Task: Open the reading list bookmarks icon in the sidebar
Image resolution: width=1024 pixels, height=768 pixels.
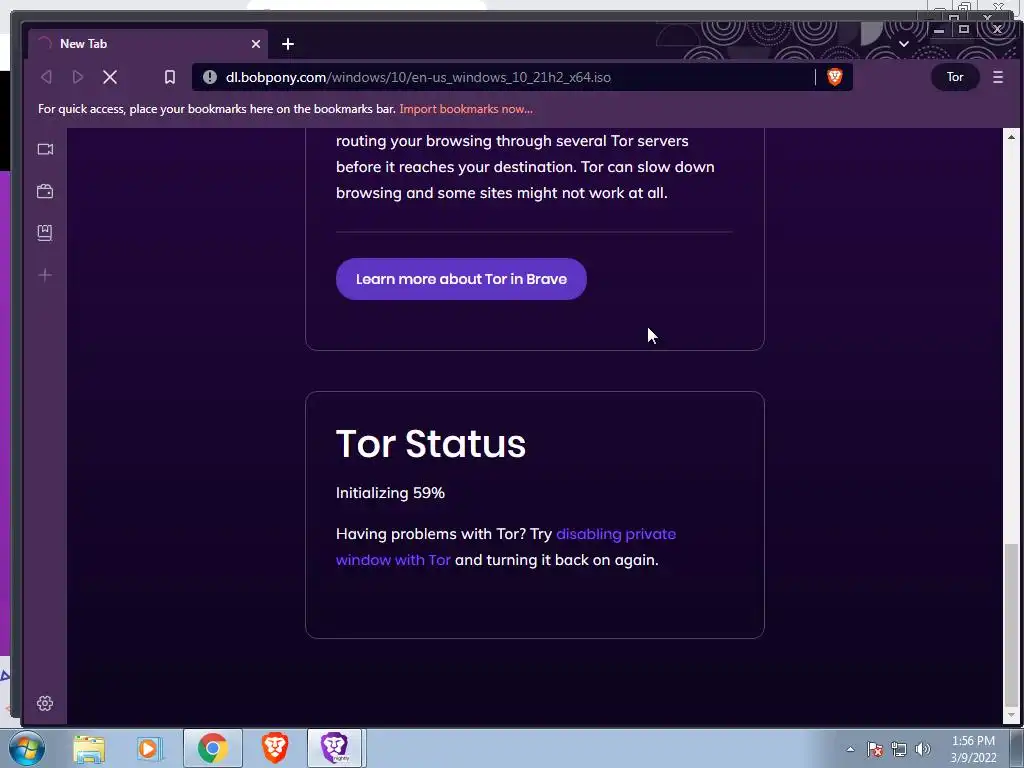Action: click(45, 233)
